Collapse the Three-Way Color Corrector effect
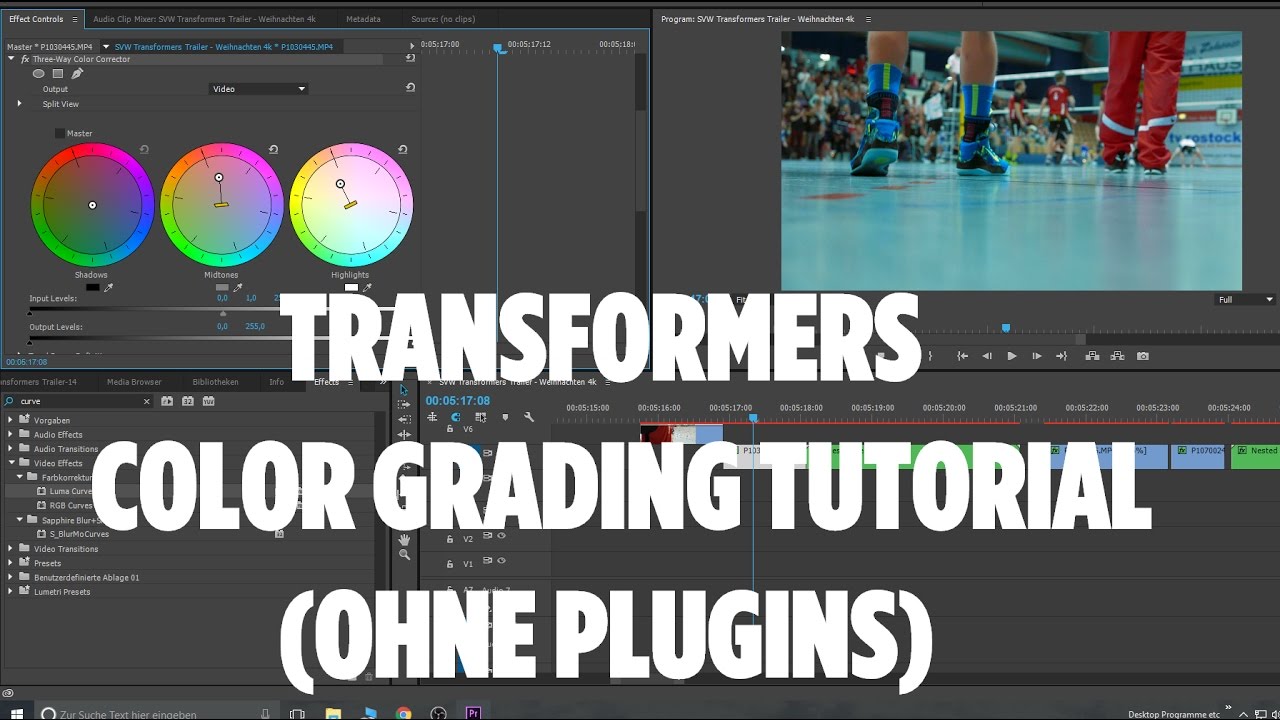1280x720 pixels. click(x=11, y=59)
